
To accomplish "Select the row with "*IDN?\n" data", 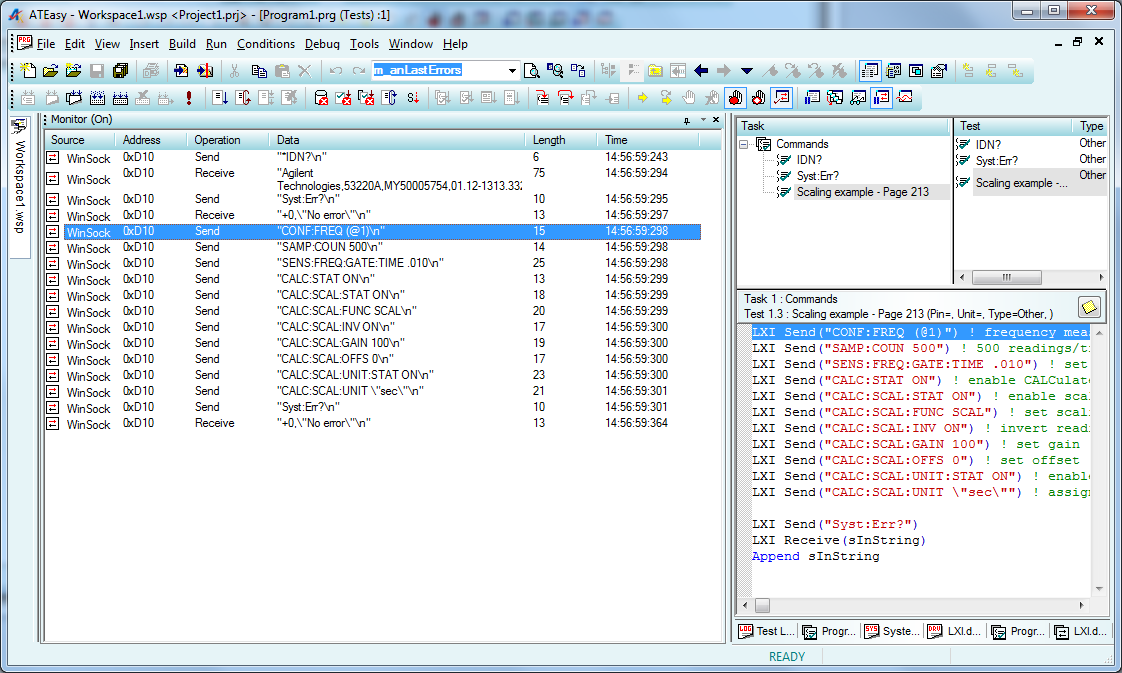I will pos(372,157).
